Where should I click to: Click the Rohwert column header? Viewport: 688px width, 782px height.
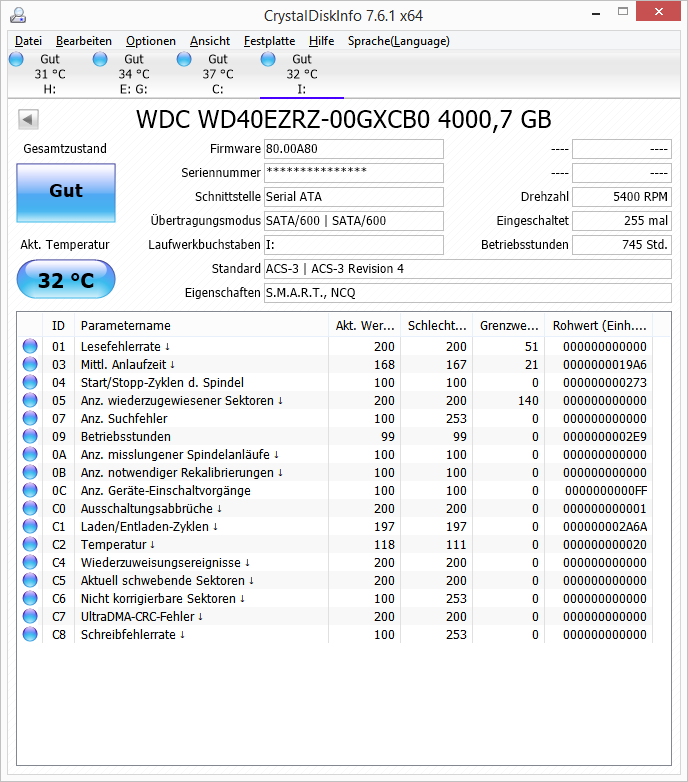tap(599, 326)
